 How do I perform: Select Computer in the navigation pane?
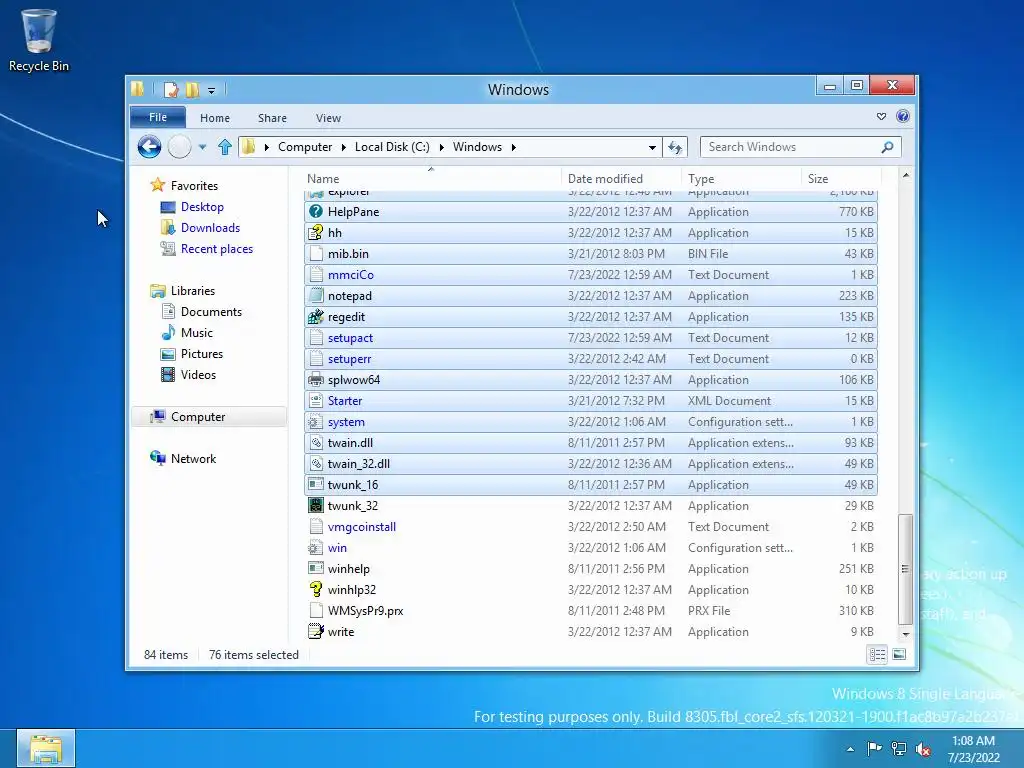coord(198,417)
